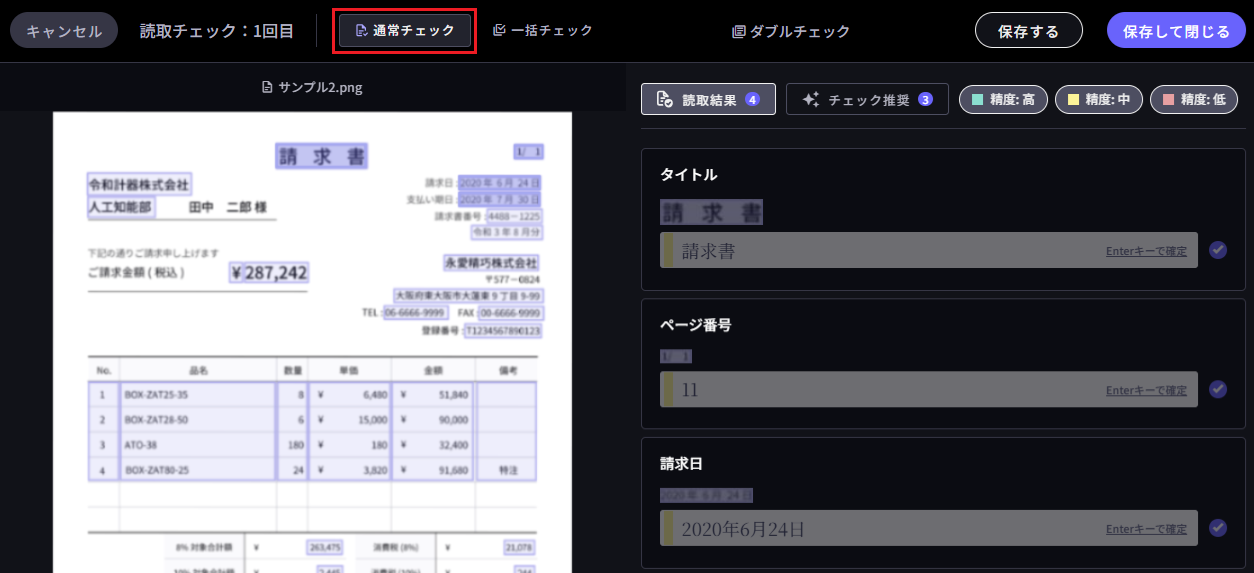Select 人工知能部 on the invoice
Image resolution: width=1254 pixels, height=573 pixels.
coord(120,207)
